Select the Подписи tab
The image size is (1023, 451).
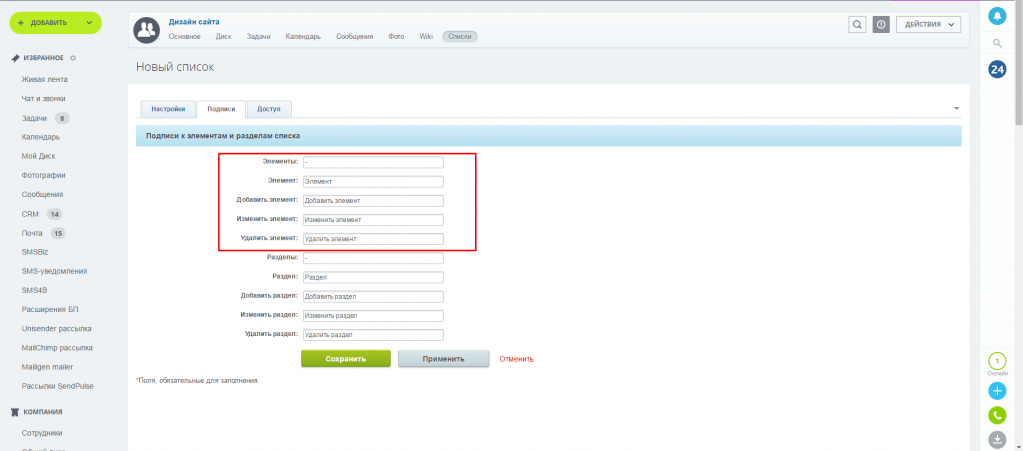point(221,109)
